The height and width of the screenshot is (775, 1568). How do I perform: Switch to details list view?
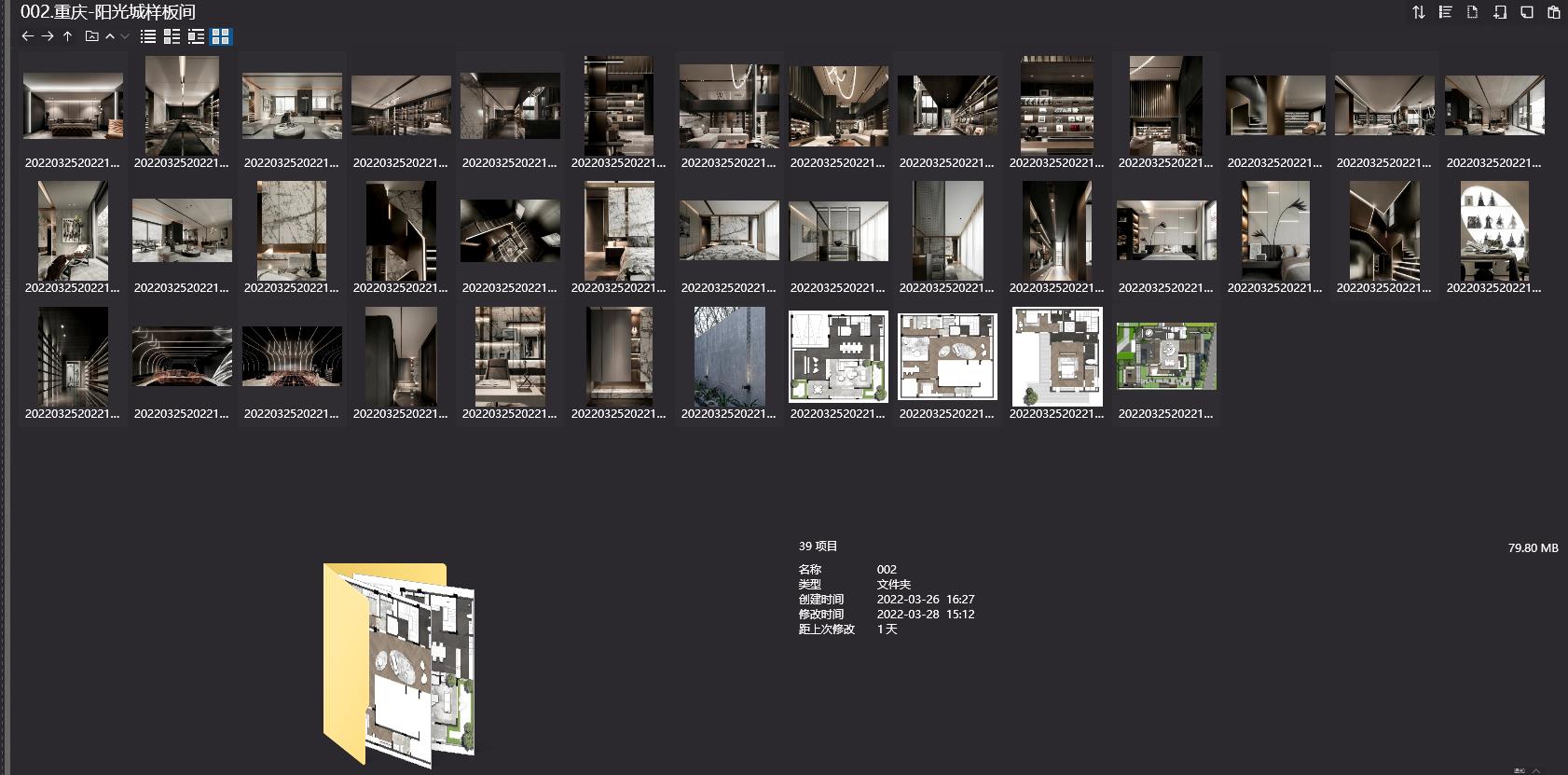click(x=172, y=36)
